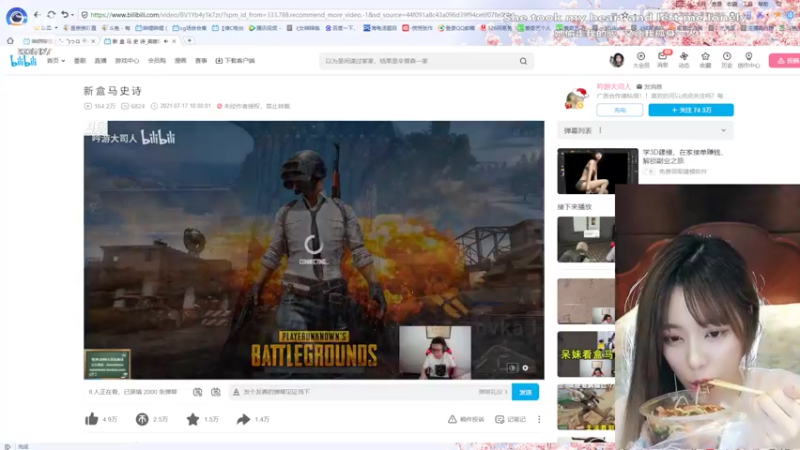Like the video with thumbs-up icon
This screenshot has width=800, height=450.
tap(92, 419)
